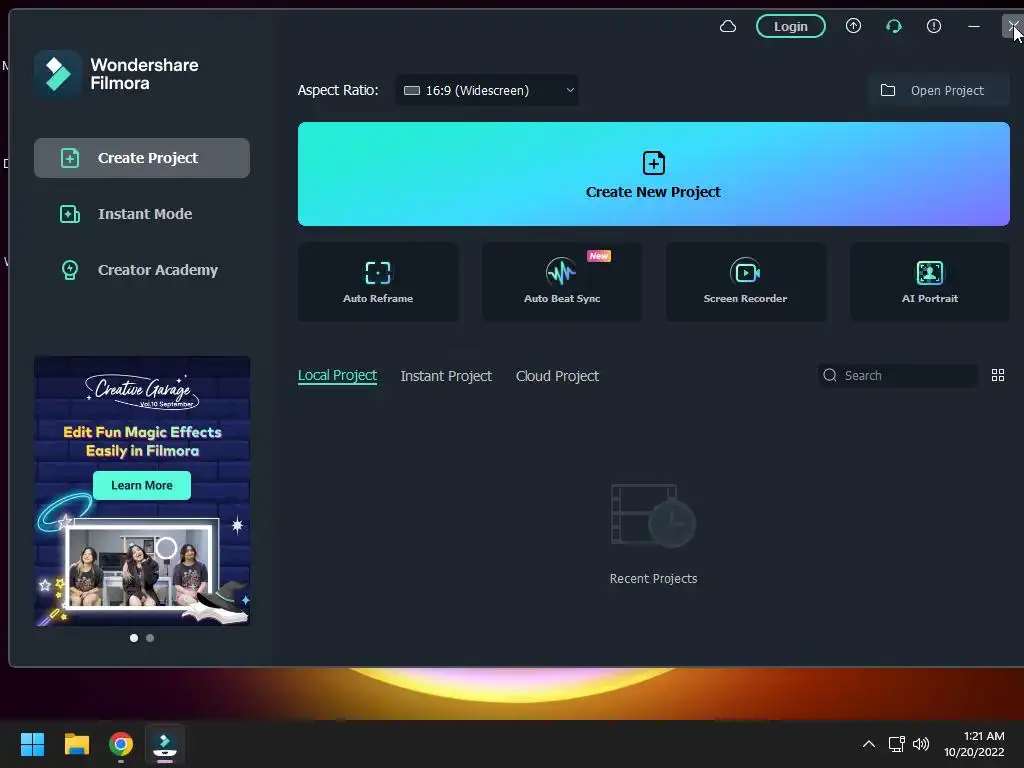Viewport: 1024px width, 768px height.
Task: Launch the Auto Reframe tool
Action: tap(377, 281)
